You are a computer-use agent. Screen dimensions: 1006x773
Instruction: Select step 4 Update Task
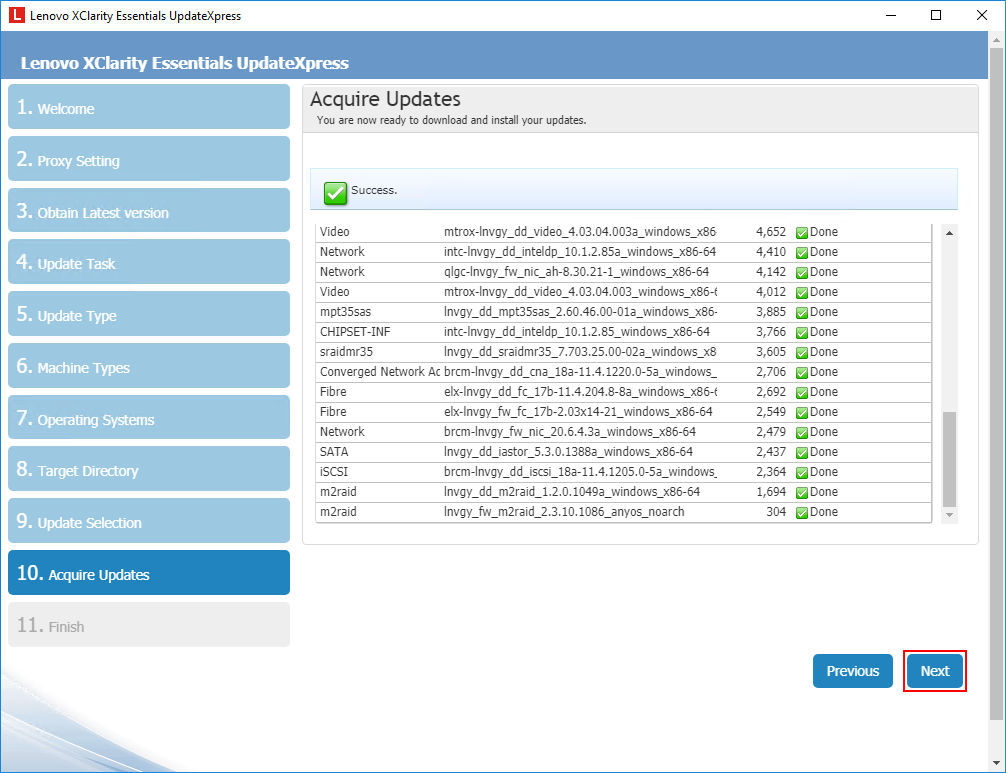click(149, 262)
